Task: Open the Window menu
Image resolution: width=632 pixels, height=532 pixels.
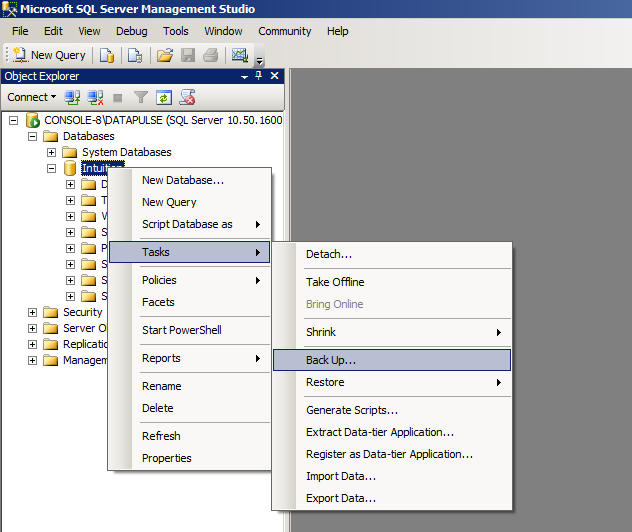Action: point(223,31)
